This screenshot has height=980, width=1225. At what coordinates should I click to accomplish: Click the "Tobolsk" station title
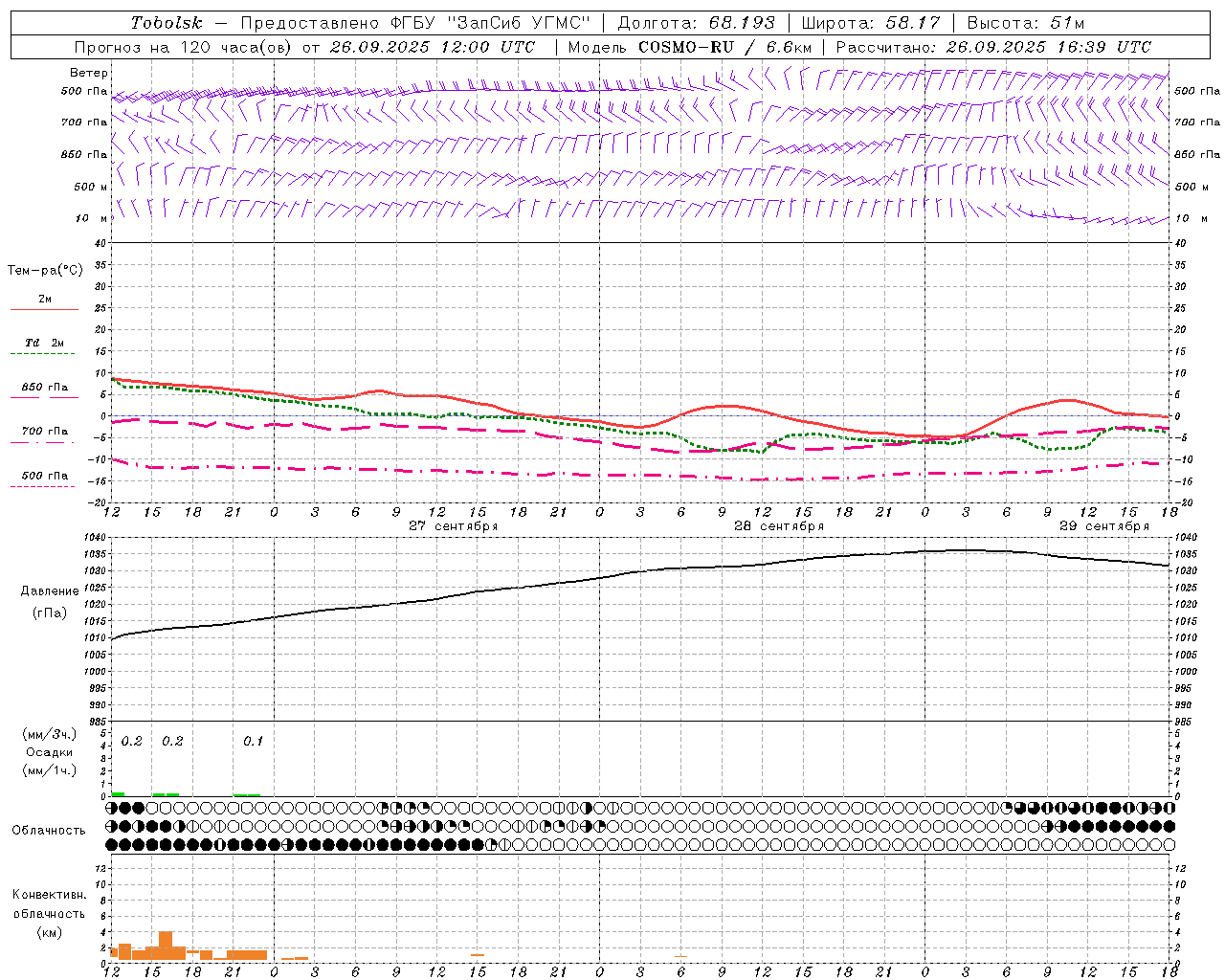167,23
